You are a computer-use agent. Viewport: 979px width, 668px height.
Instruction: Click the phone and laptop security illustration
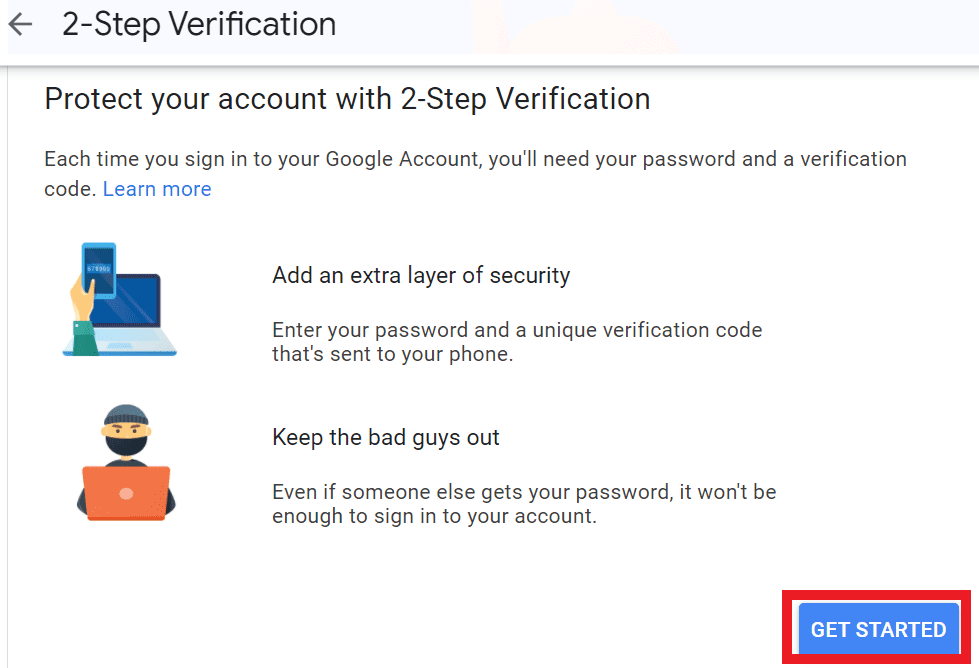tap(120, 299)
